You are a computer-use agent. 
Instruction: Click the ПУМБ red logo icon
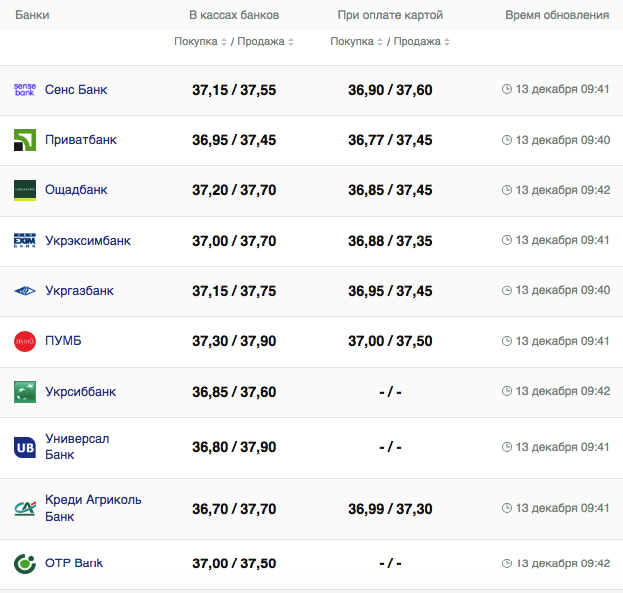click(25, 341)
